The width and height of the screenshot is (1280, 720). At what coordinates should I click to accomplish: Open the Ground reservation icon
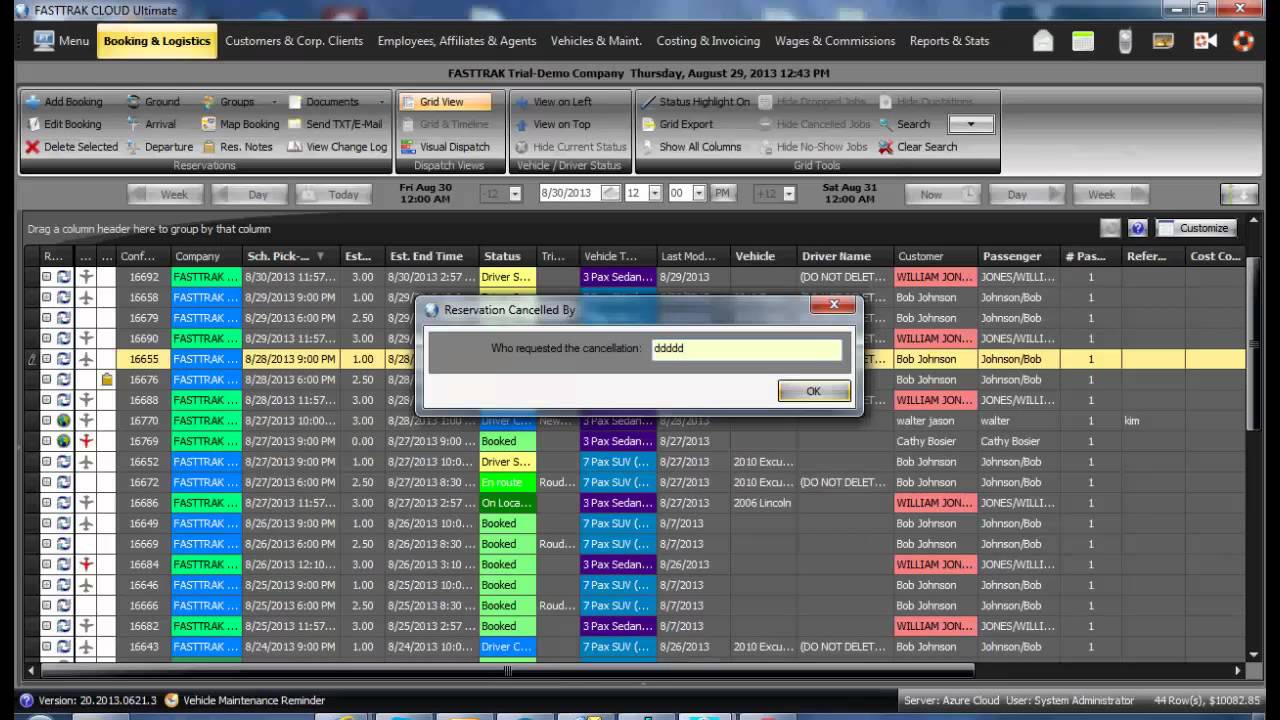[134, 102]
